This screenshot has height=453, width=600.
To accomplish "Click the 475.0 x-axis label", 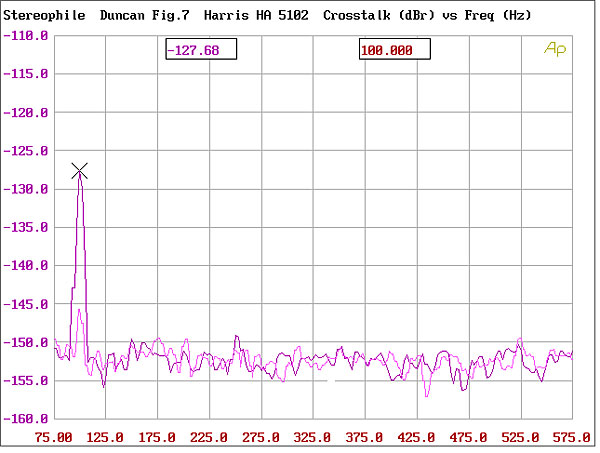I will point(468,437).
